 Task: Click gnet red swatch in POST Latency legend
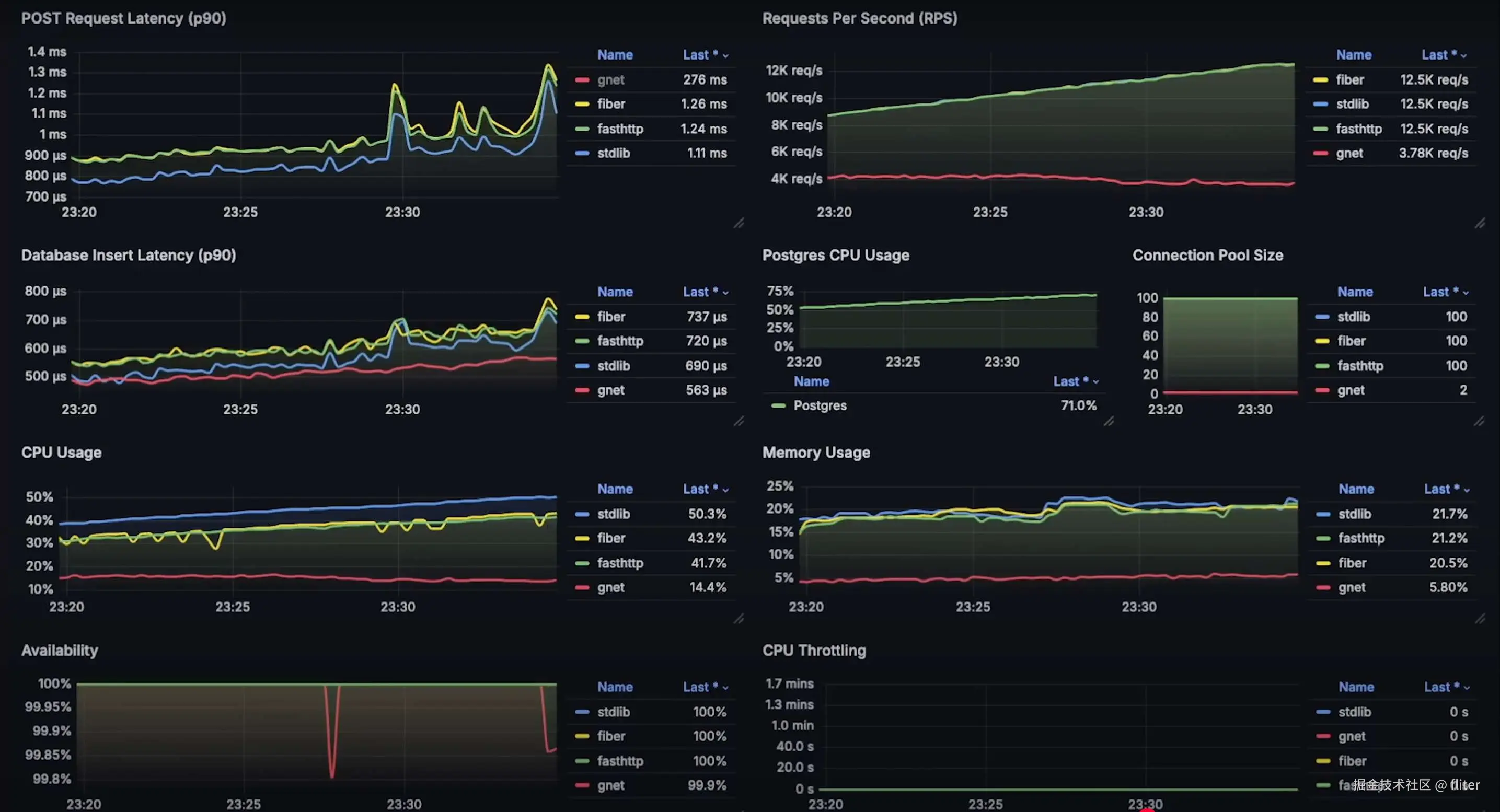coord(582,80)
